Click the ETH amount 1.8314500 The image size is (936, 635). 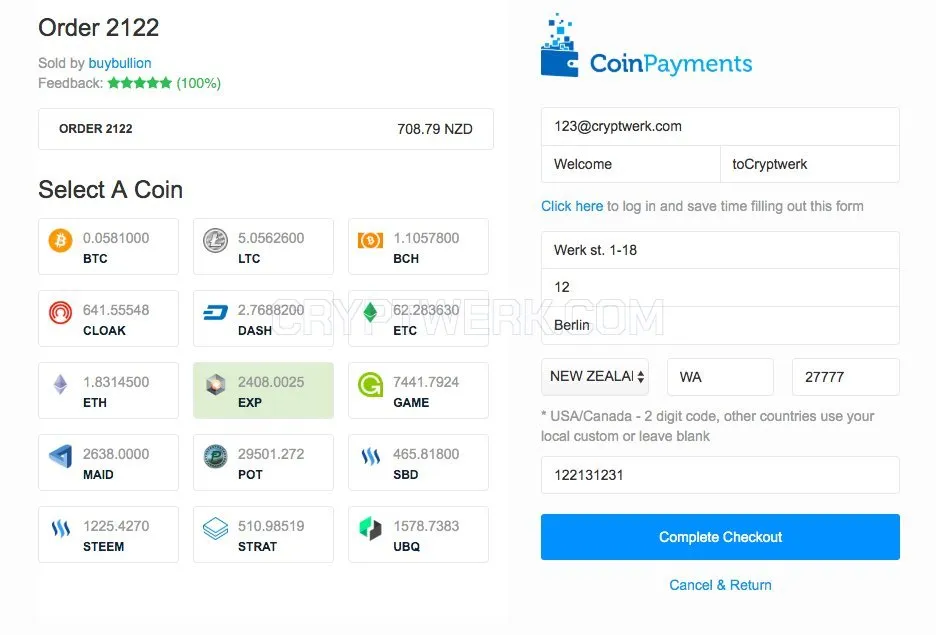pyautogui.click(x=116, y=383)
